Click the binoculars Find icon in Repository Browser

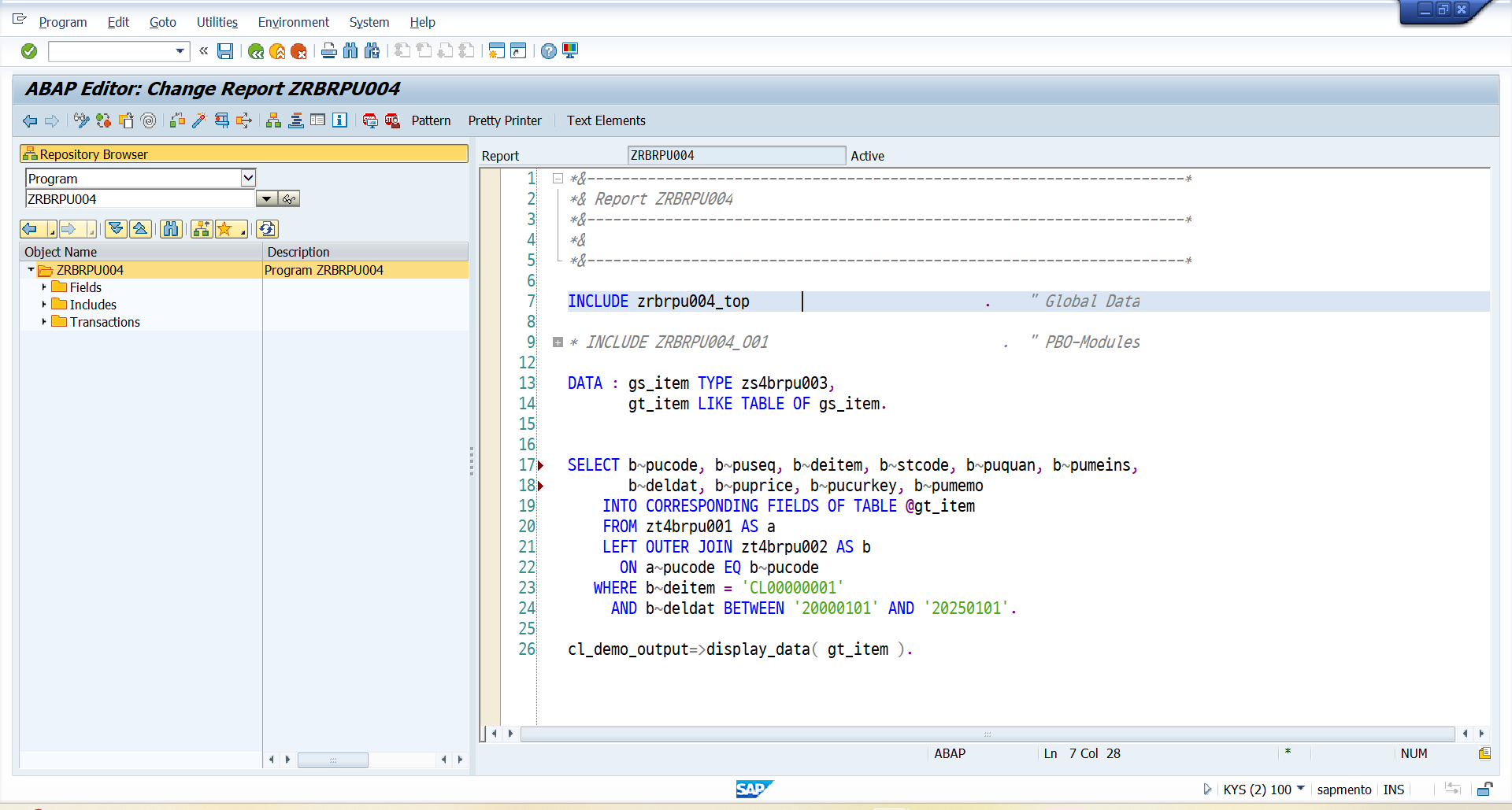[170, 229]
